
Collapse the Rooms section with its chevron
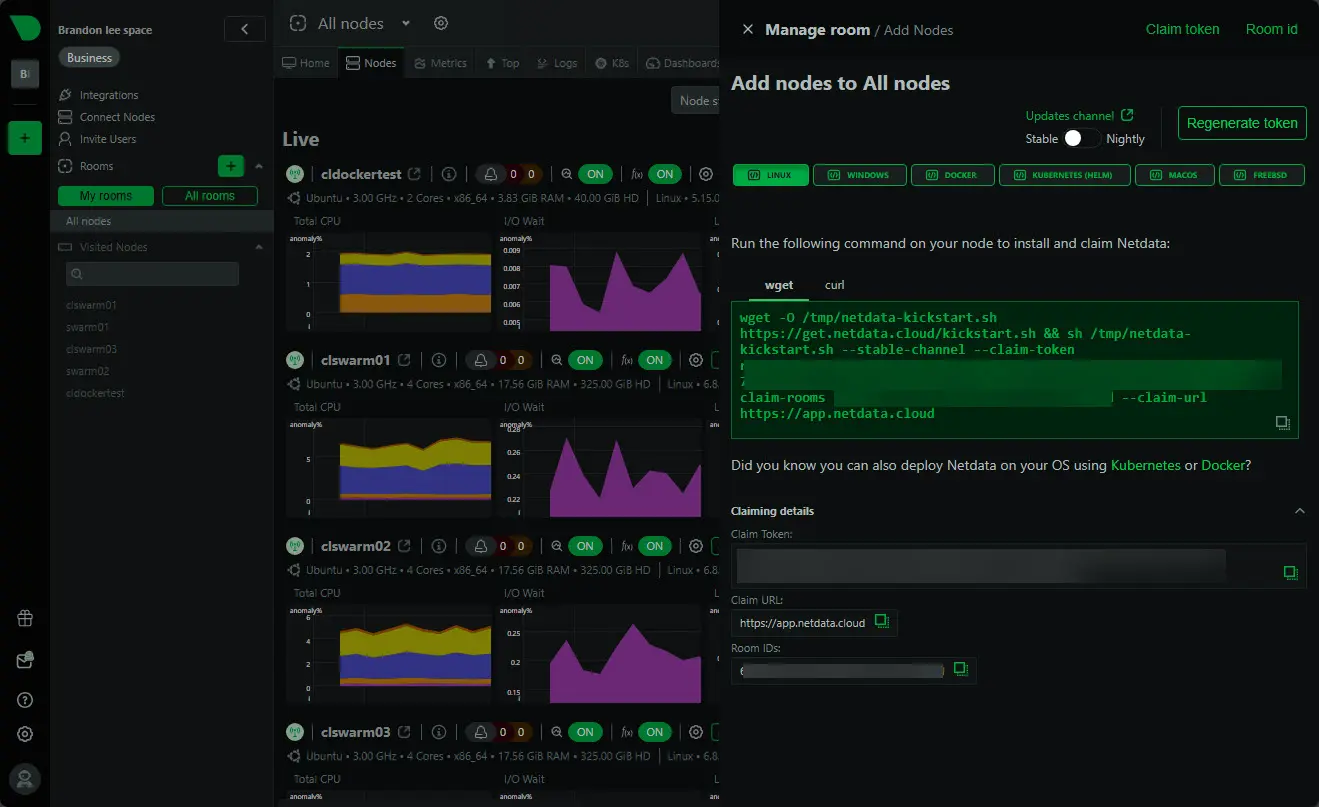tap(259, 166)
